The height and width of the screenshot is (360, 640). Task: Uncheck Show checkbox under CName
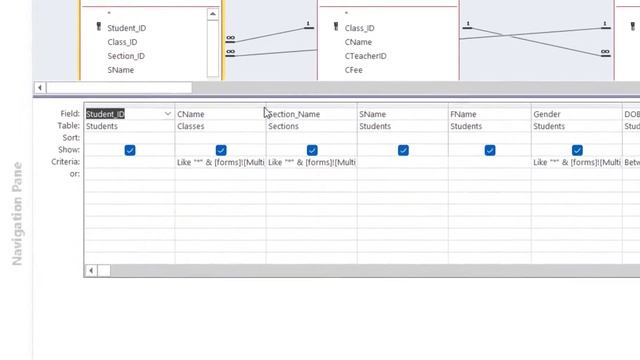tap(221, 150)
